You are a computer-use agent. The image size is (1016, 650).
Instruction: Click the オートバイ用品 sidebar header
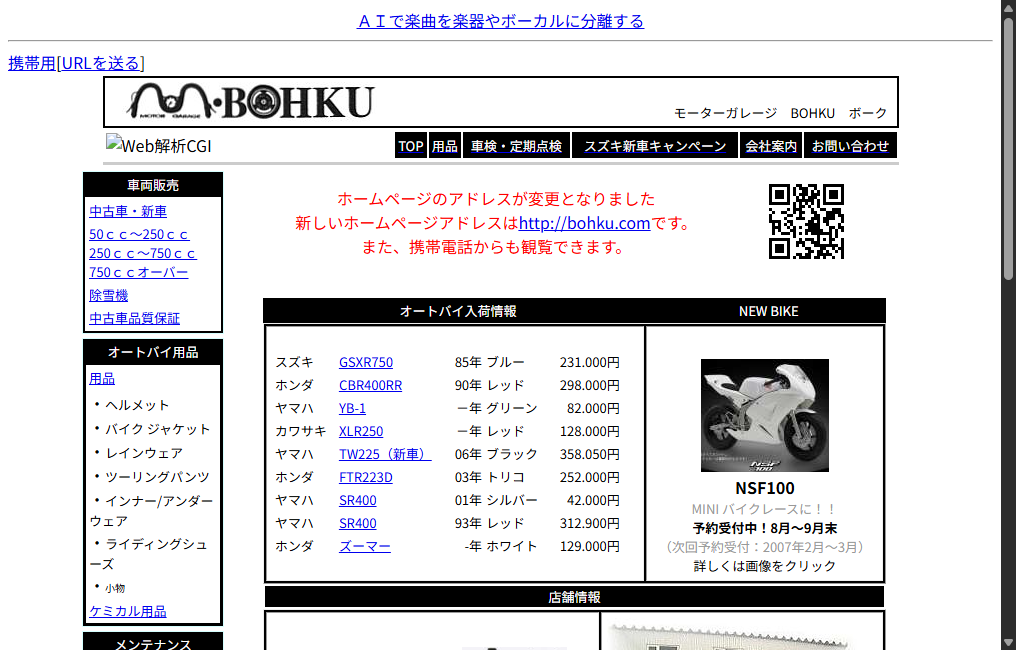point(153,353)
